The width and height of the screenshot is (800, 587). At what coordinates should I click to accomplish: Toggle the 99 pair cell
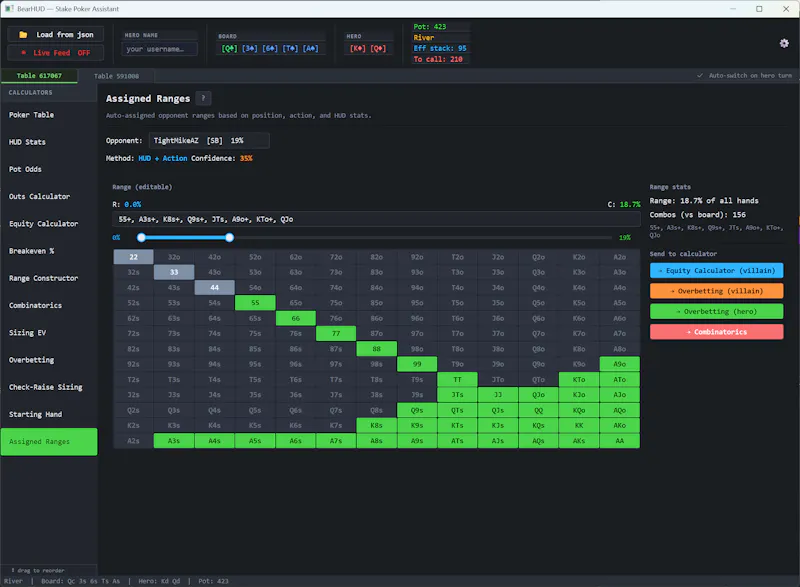[x=417, y=364]
